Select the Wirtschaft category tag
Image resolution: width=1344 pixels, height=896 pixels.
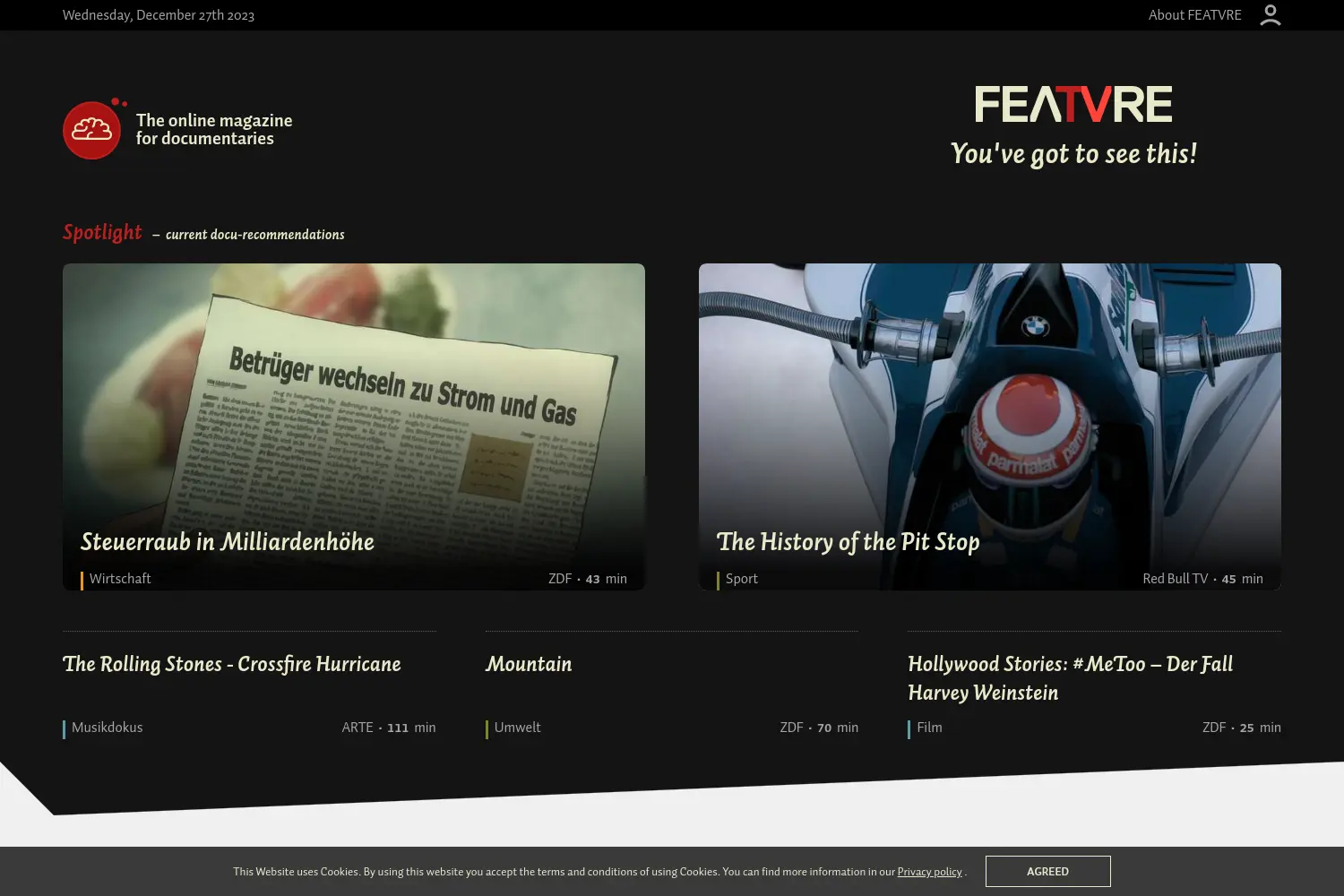(120, 579)
